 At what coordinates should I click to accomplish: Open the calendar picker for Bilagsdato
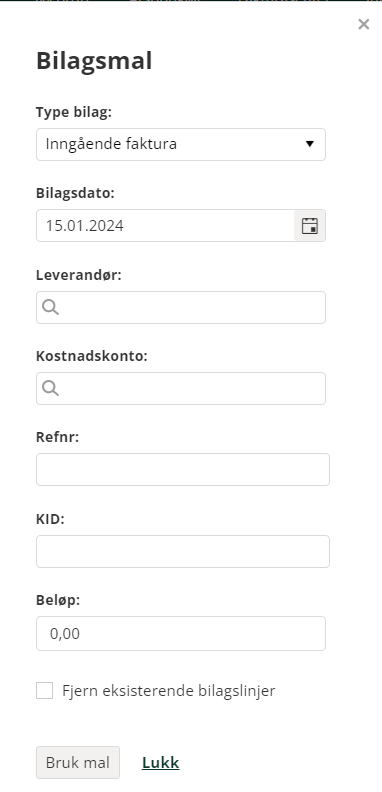[x=310, y=226]
